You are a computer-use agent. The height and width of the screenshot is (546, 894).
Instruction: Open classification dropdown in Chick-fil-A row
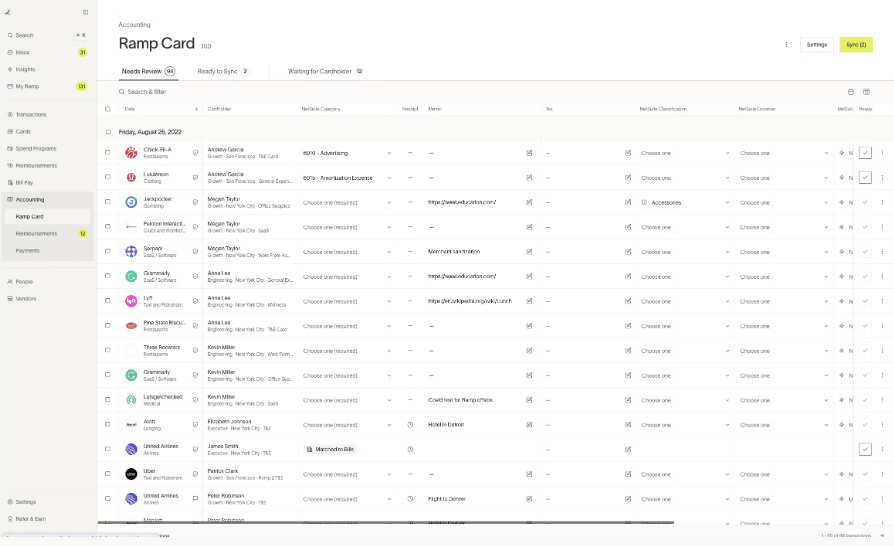click(685, 153)
